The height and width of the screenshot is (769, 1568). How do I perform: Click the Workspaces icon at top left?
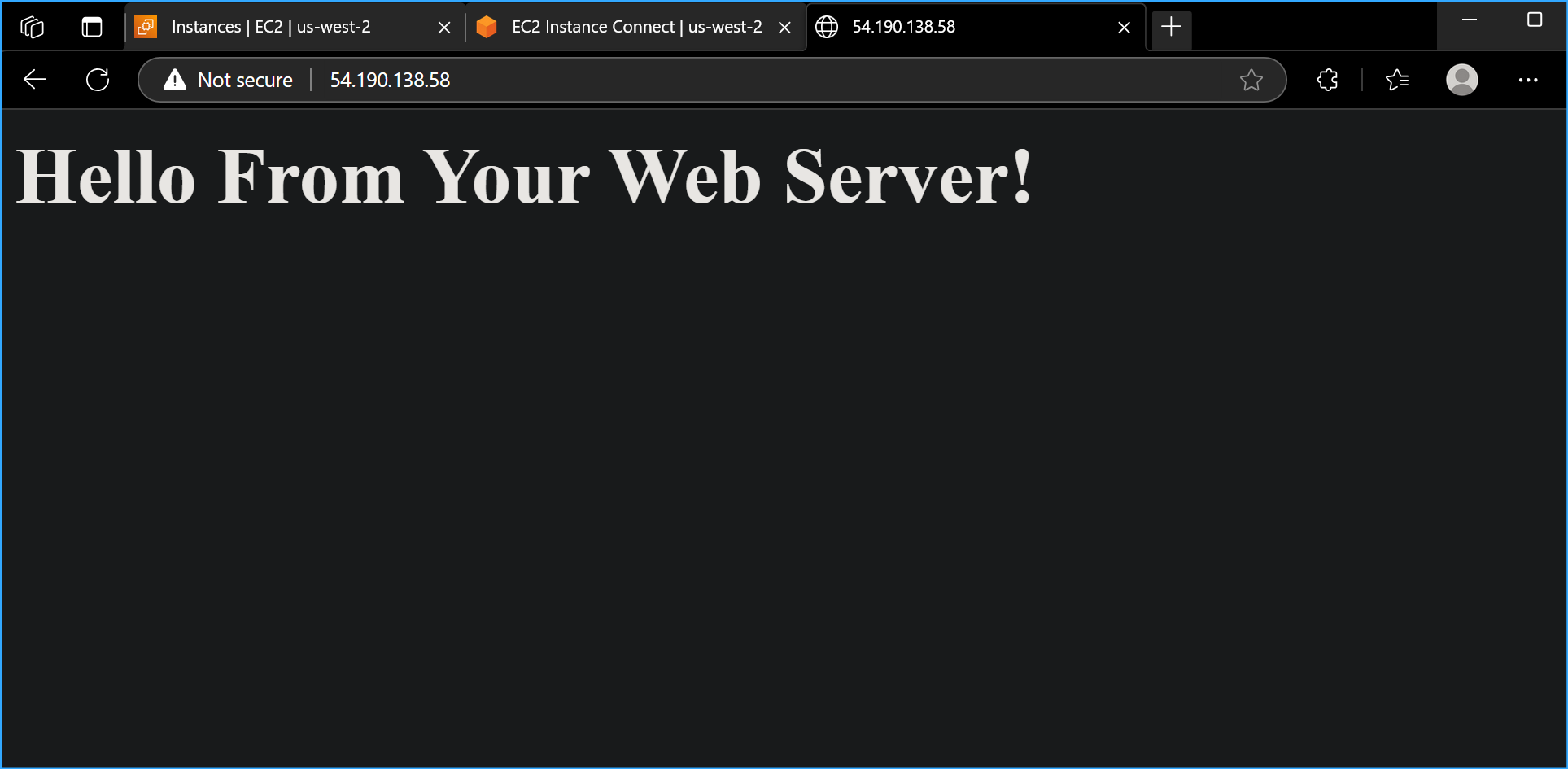tap(33, 26)
